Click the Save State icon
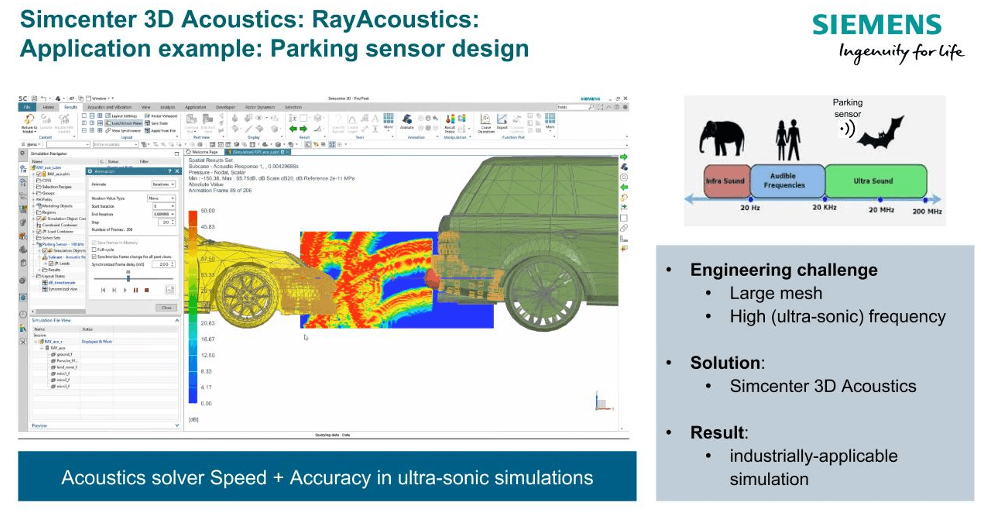Viewport: 981px width, 513px height. 160,123
